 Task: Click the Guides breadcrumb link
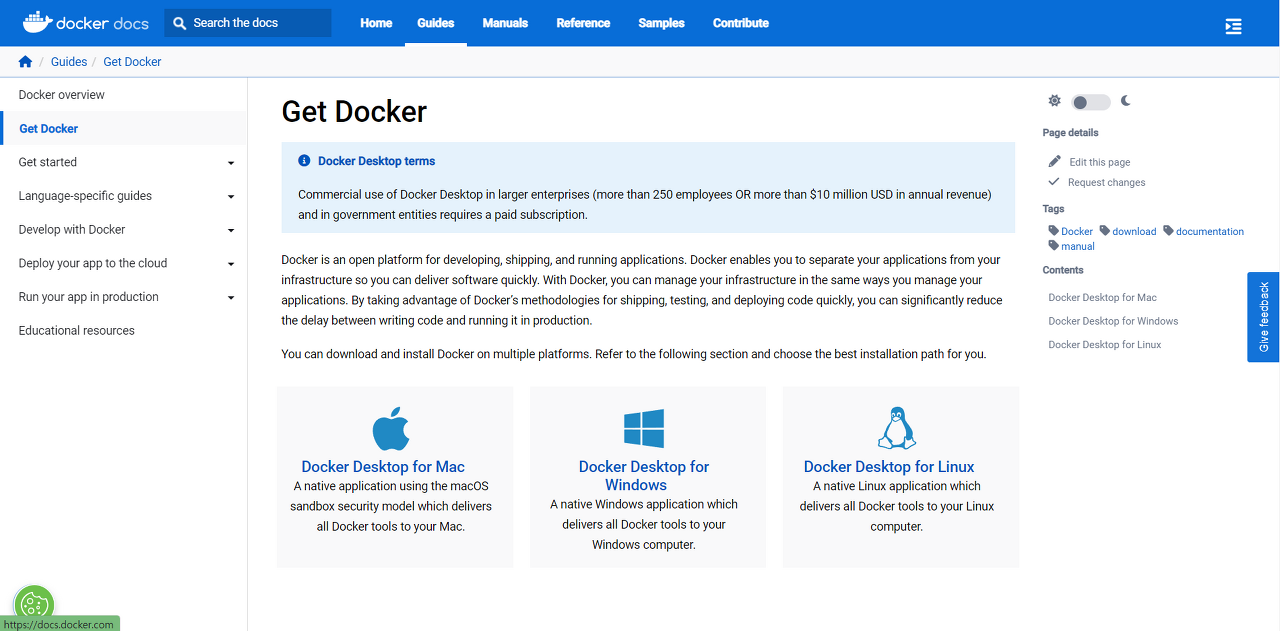pyautogui.click(x=69, y=62)
